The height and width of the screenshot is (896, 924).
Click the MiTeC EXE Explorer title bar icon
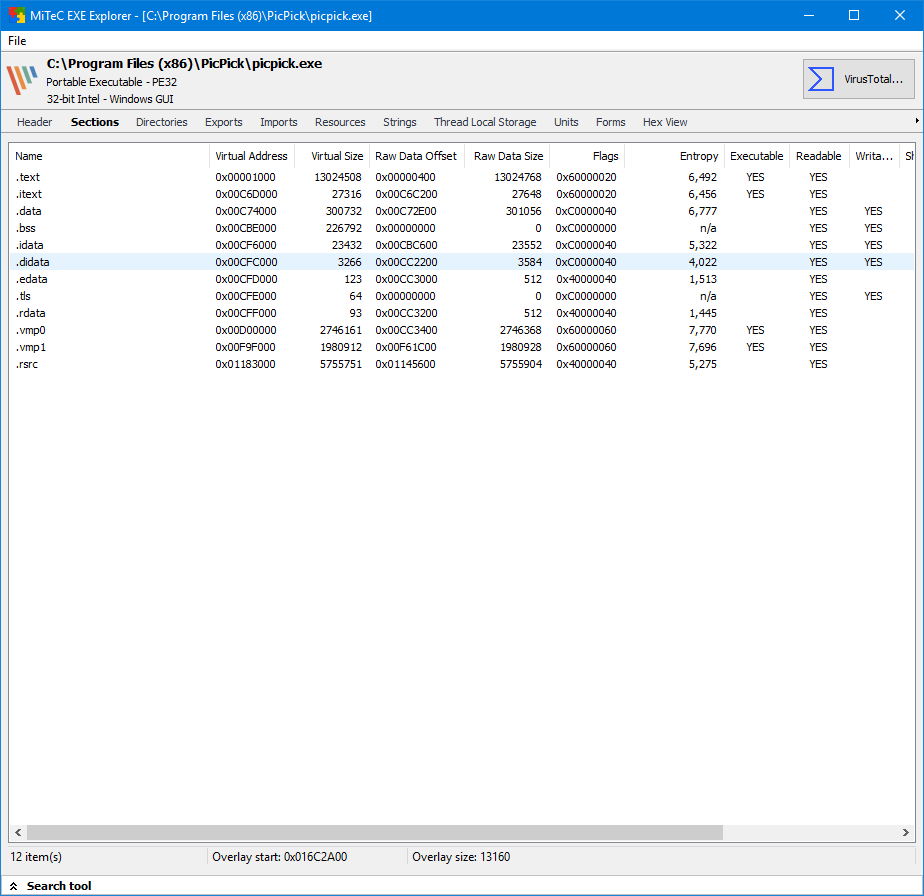point(16,15)
